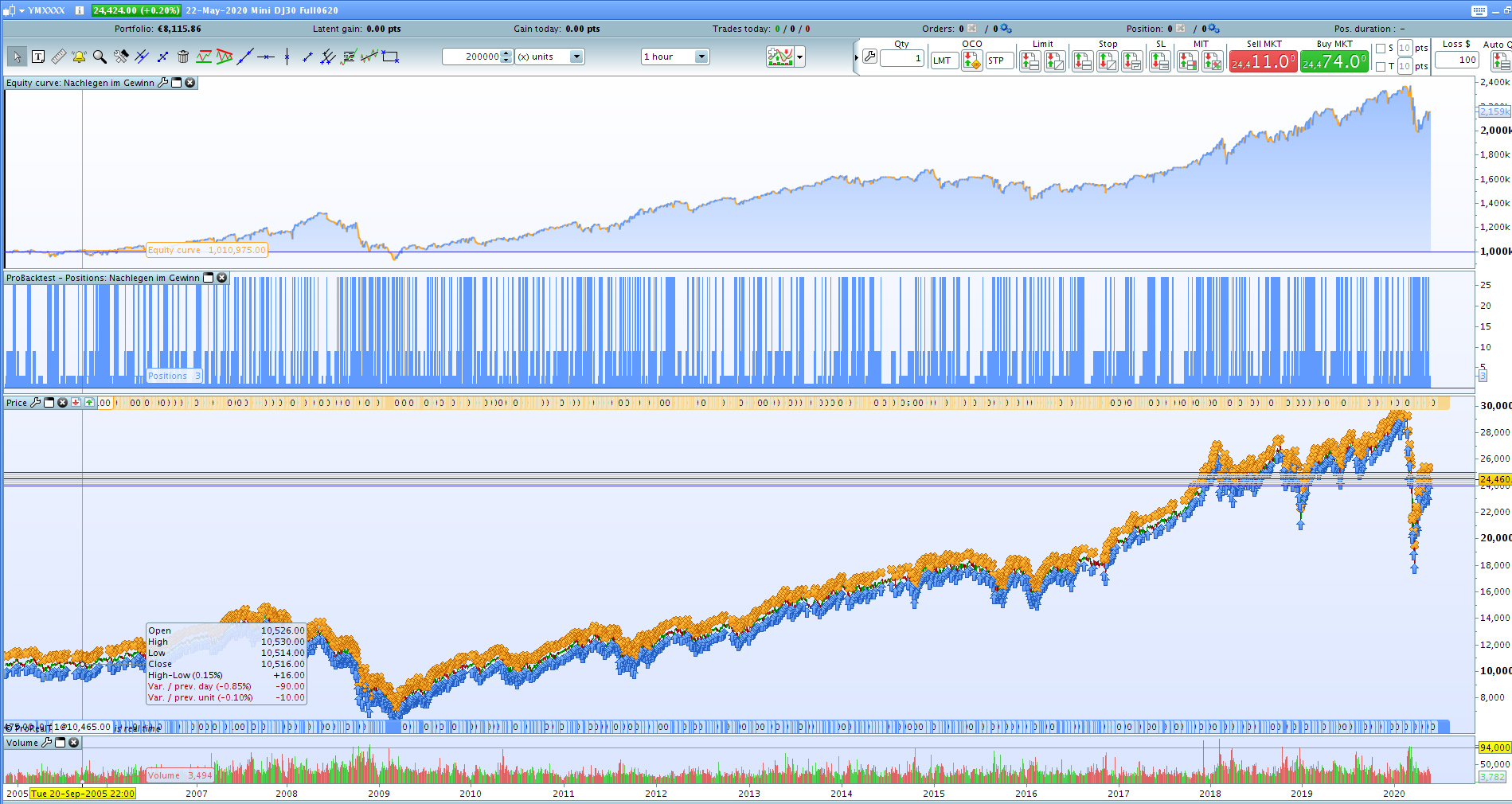Screen dimensions: 1512x804
Task: Toggle the T checkbox for target points
Action: coord(1381,66)
